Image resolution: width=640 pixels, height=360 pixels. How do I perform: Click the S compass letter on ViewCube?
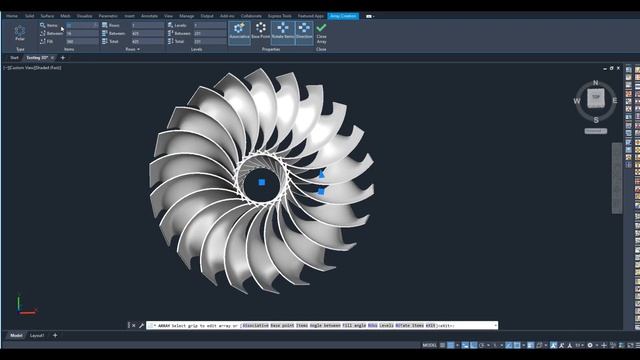(x=596, y=120)
